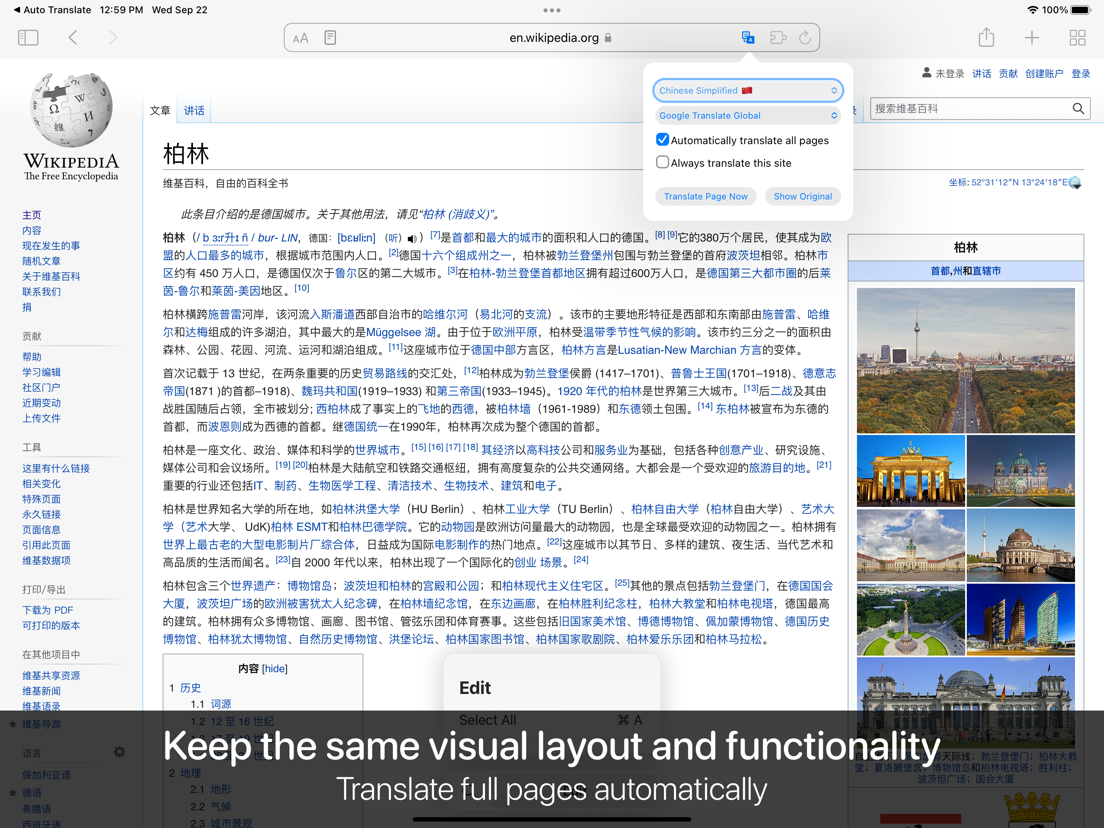1104x828 pixels.
Task: Click the not-logged-in user icon
Action: 927,73
